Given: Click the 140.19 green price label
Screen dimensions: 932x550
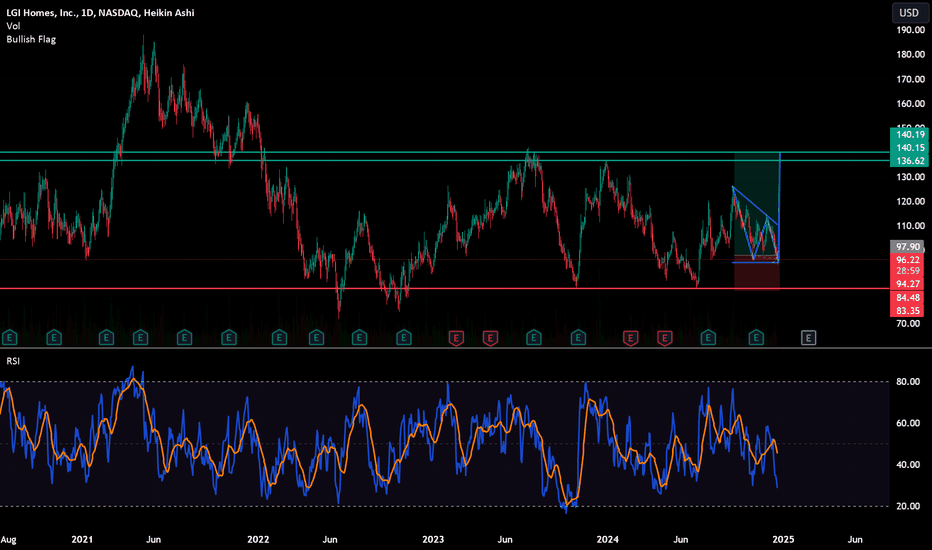Looking at the screenshot, I should (x=909, y=134).
